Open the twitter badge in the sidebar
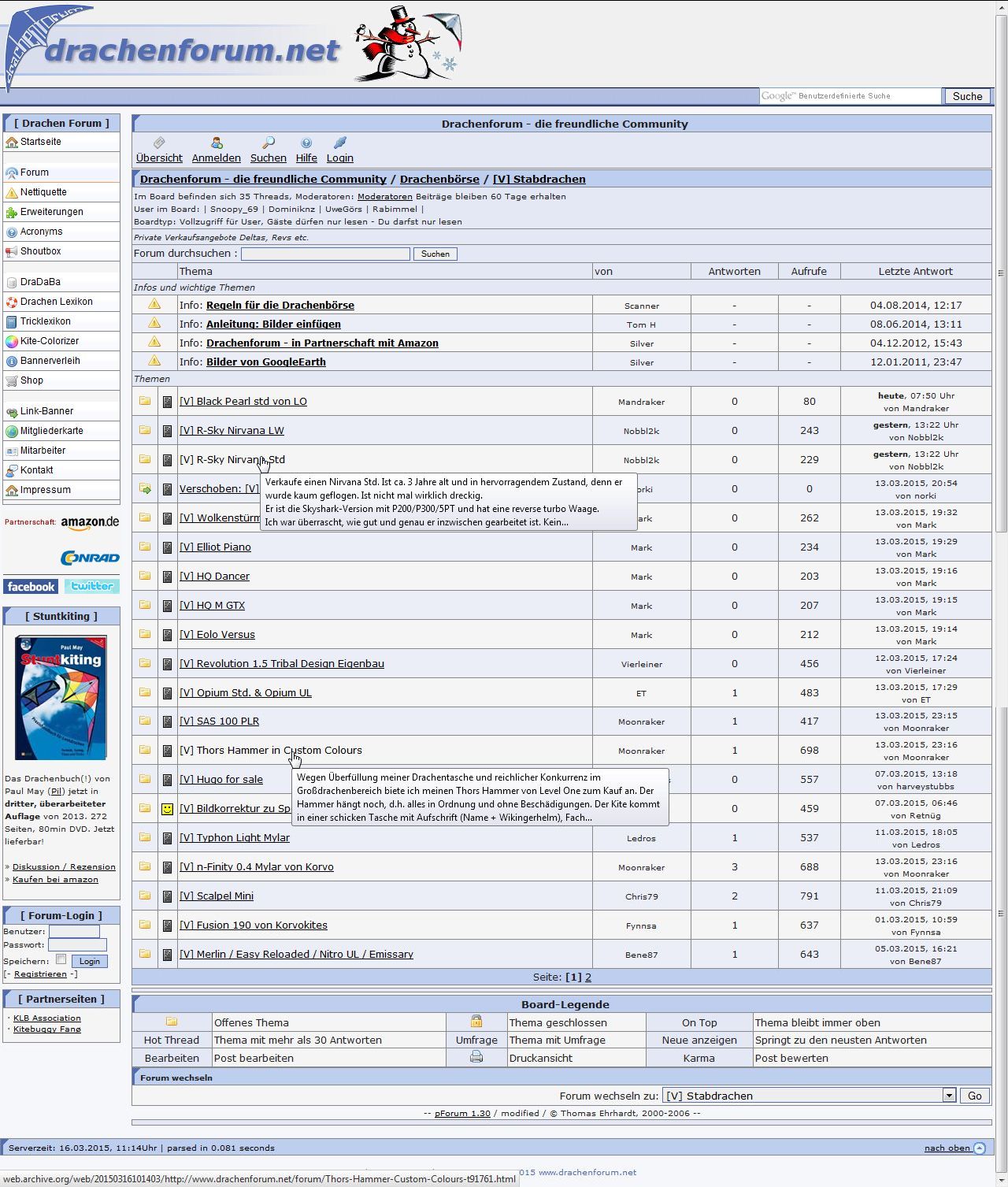The width and height of the screenshot is (1008, 1187). pos(92,586)
